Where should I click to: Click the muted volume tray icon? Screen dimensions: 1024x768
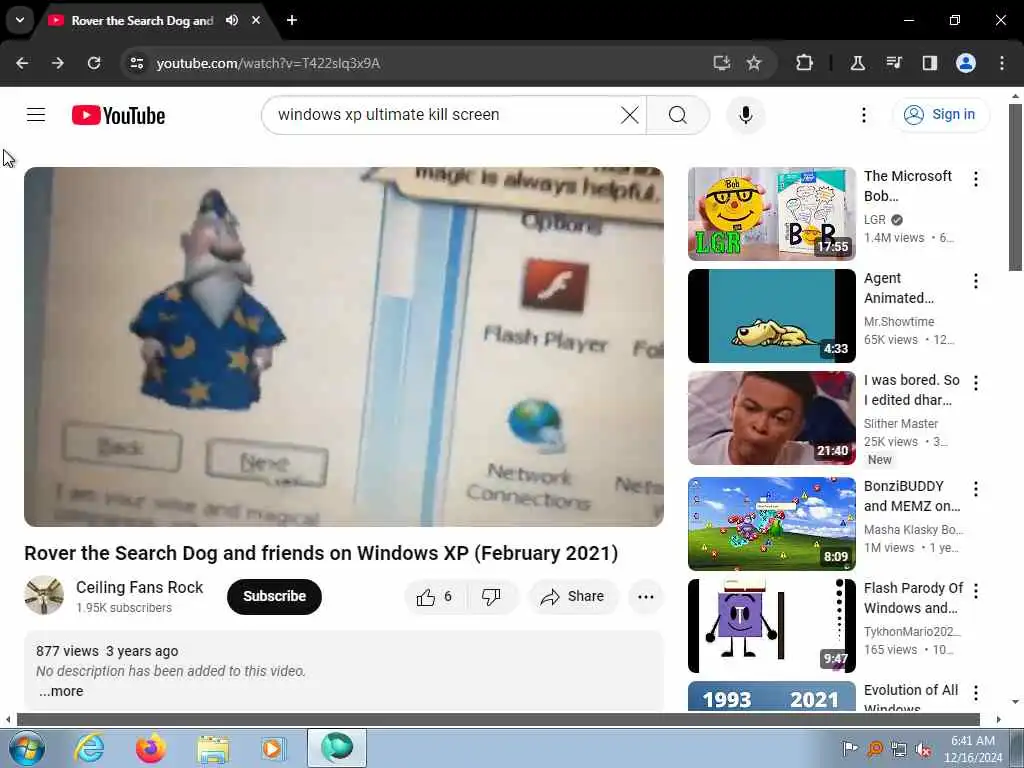[x=923, y=749]
